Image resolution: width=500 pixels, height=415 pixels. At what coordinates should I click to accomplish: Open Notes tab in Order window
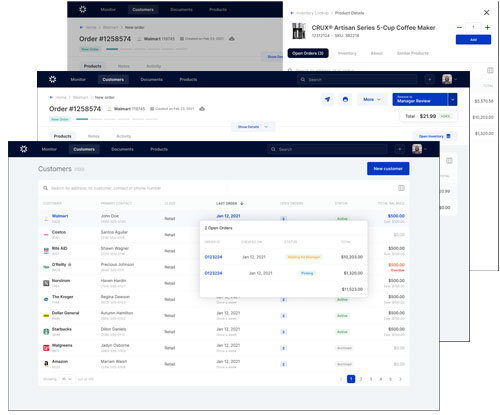tap(94, 136)
